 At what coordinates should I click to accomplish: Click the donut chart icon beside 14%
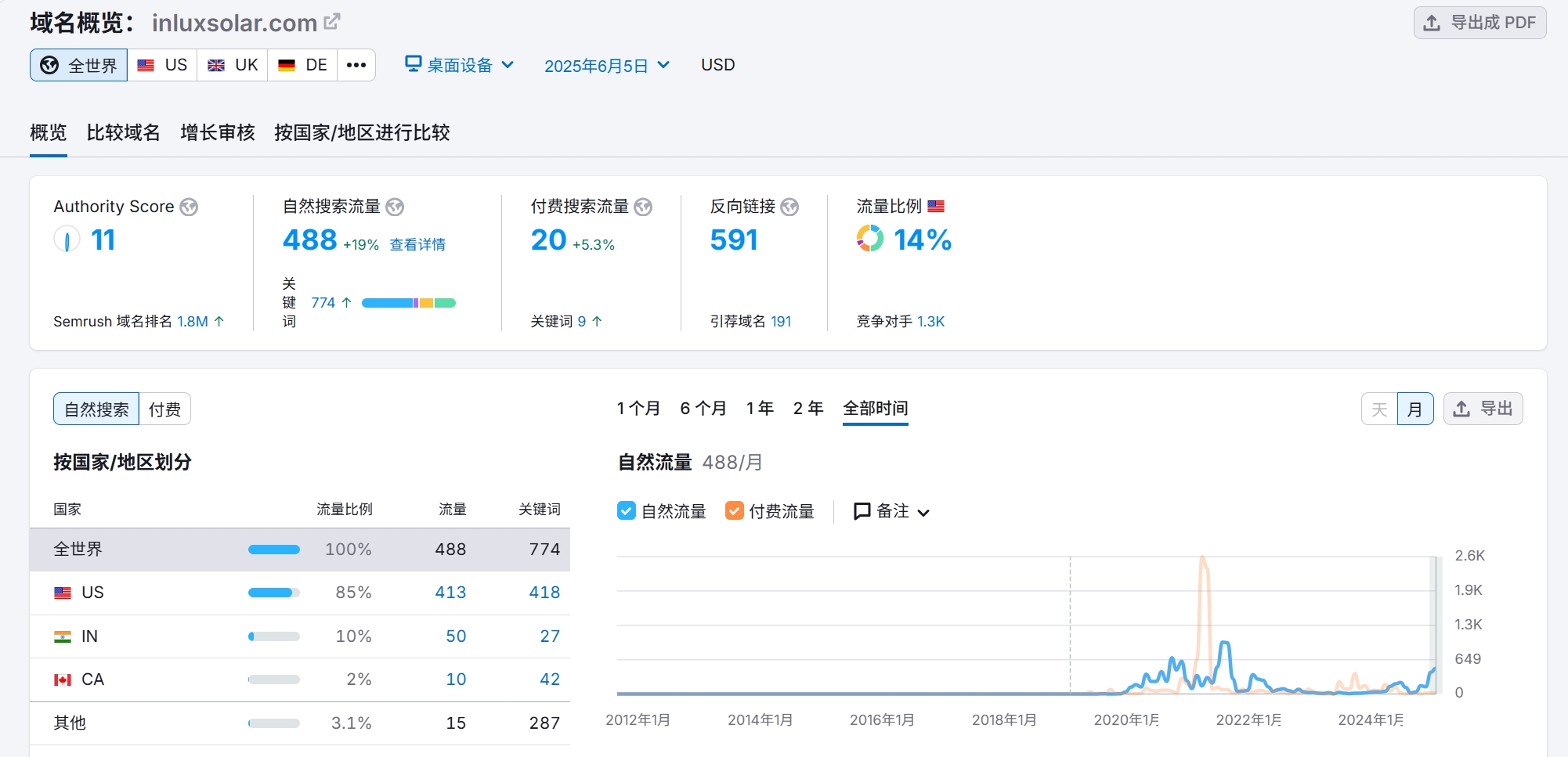point(869,238)
